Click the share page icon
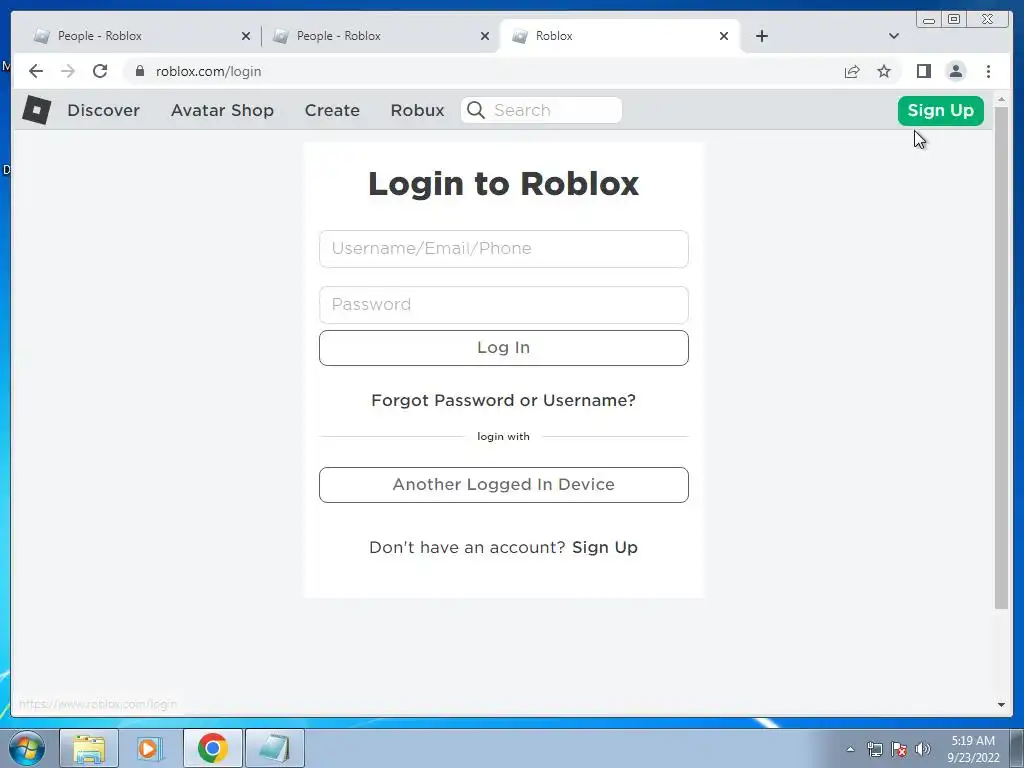 tap(852, 71)
